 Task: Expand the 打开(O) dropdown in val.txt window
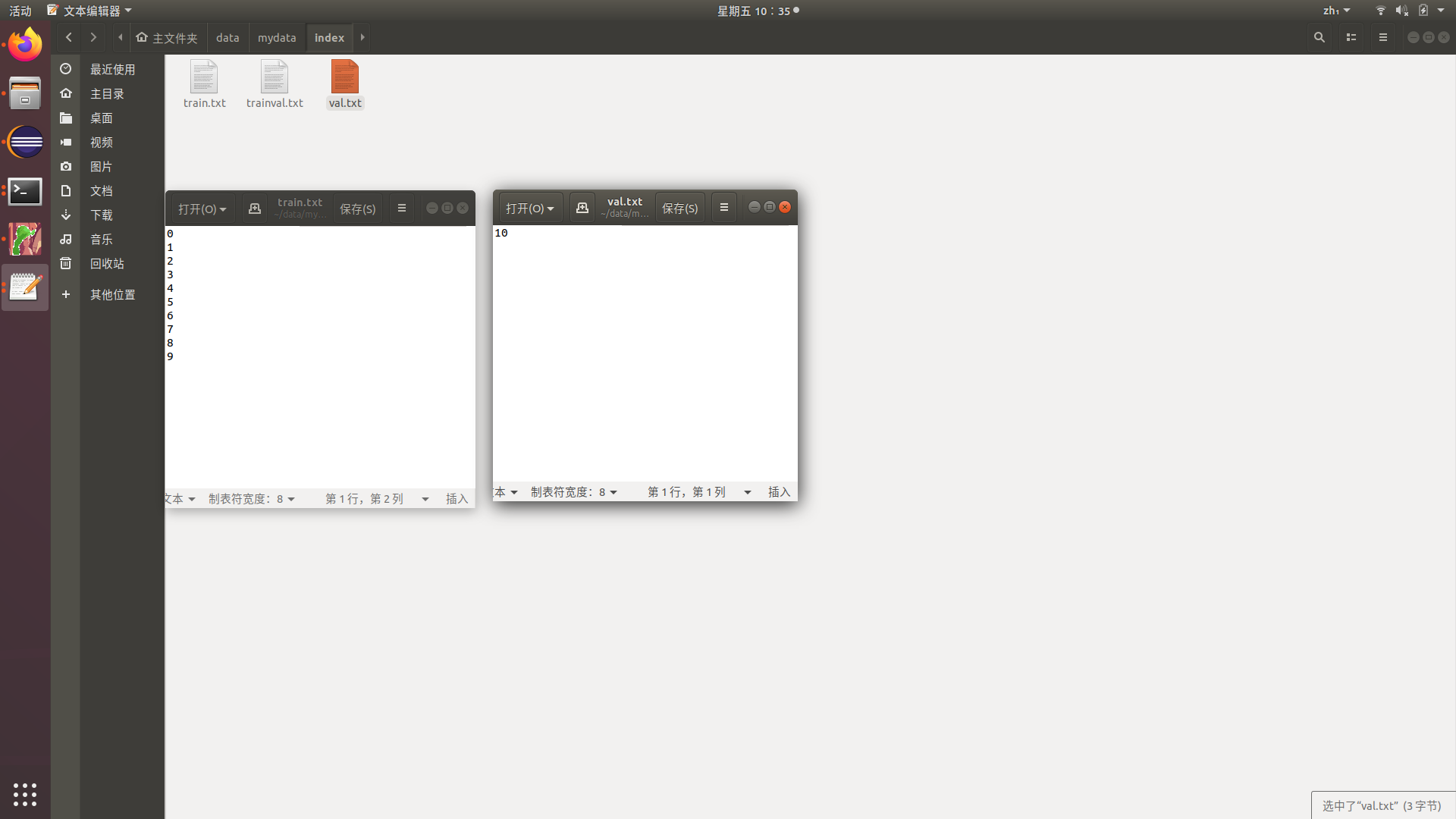point(530,209)
